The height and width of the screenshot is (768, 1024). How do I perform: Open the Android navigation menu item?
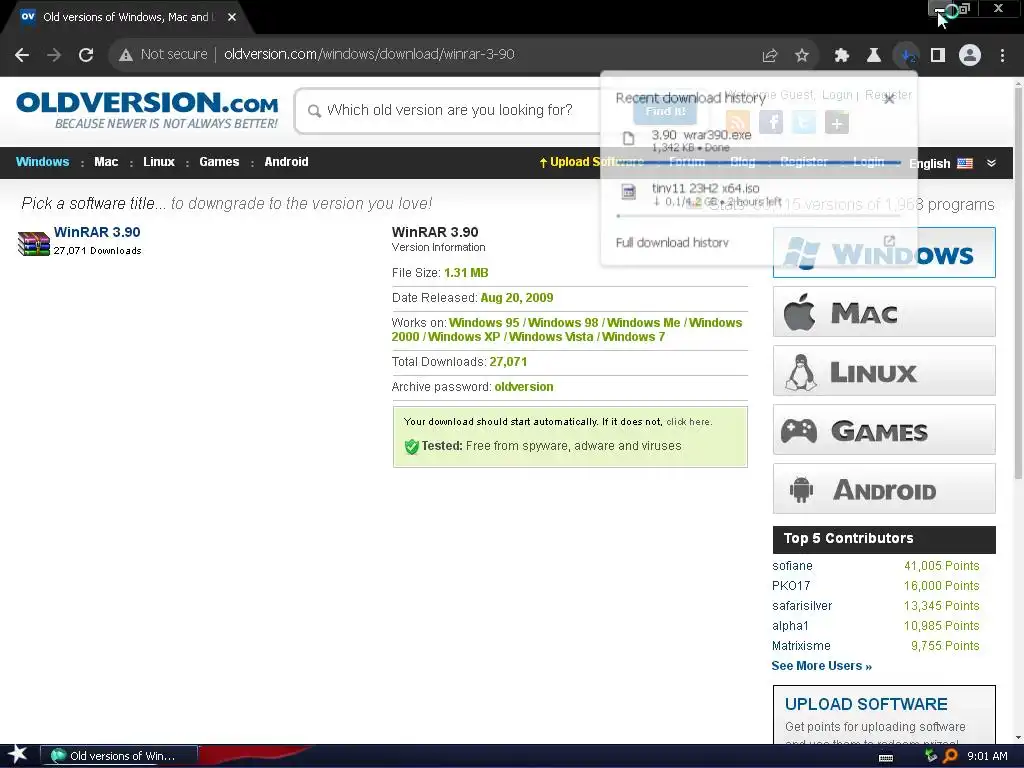286,162
